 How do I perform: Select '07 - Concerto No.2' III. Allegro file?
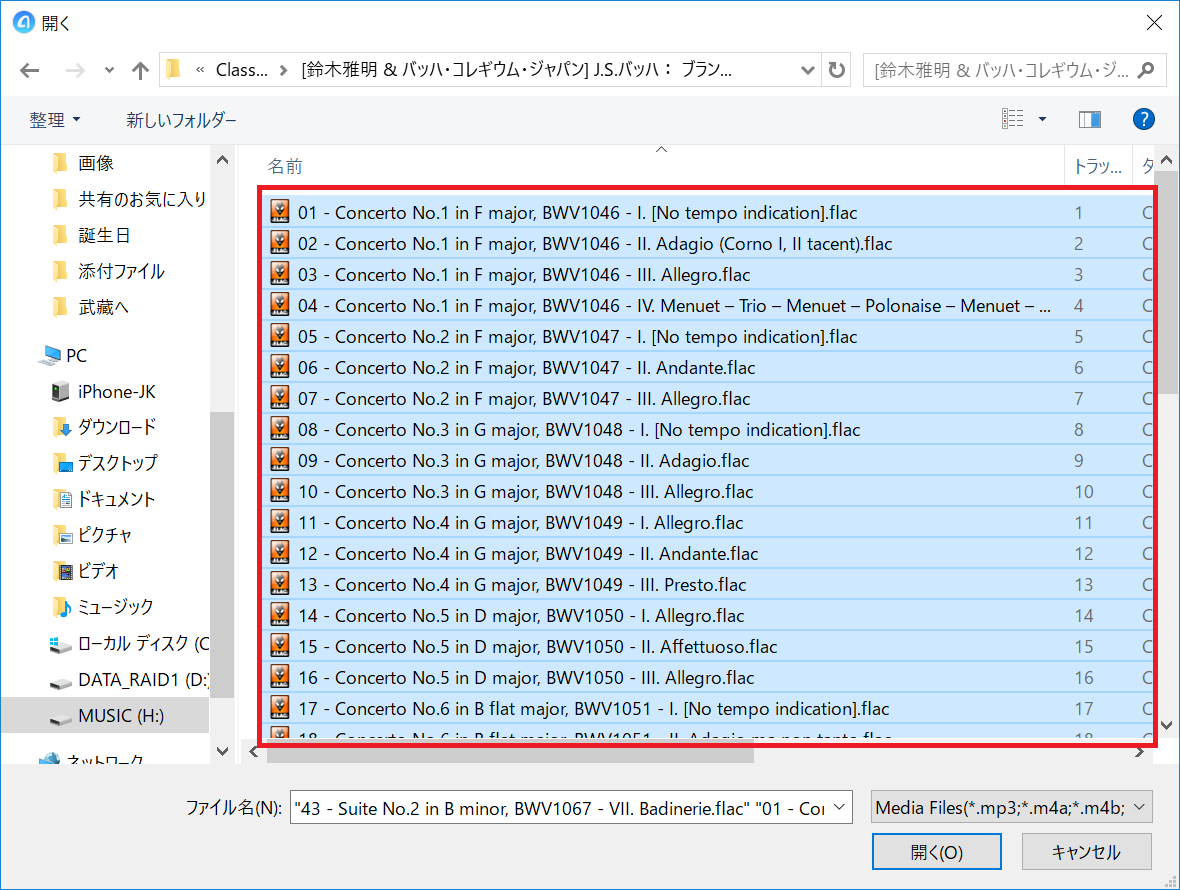[707, 398]
